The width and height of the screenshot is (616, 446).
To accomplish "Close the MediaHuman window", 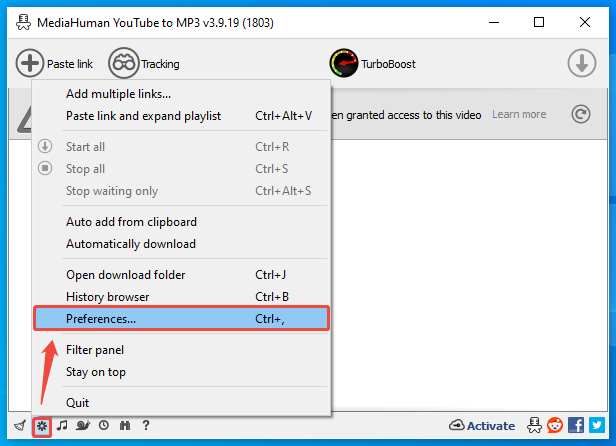I will coord(585,22).
